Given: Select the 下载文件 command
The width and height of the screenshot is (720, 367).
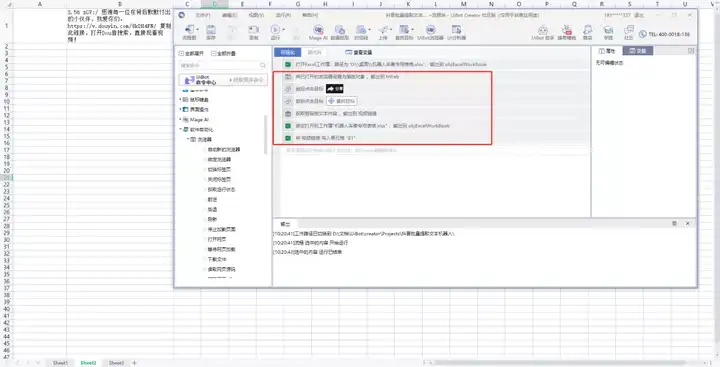Looking at the screenshot, I should tap(216, 259).
